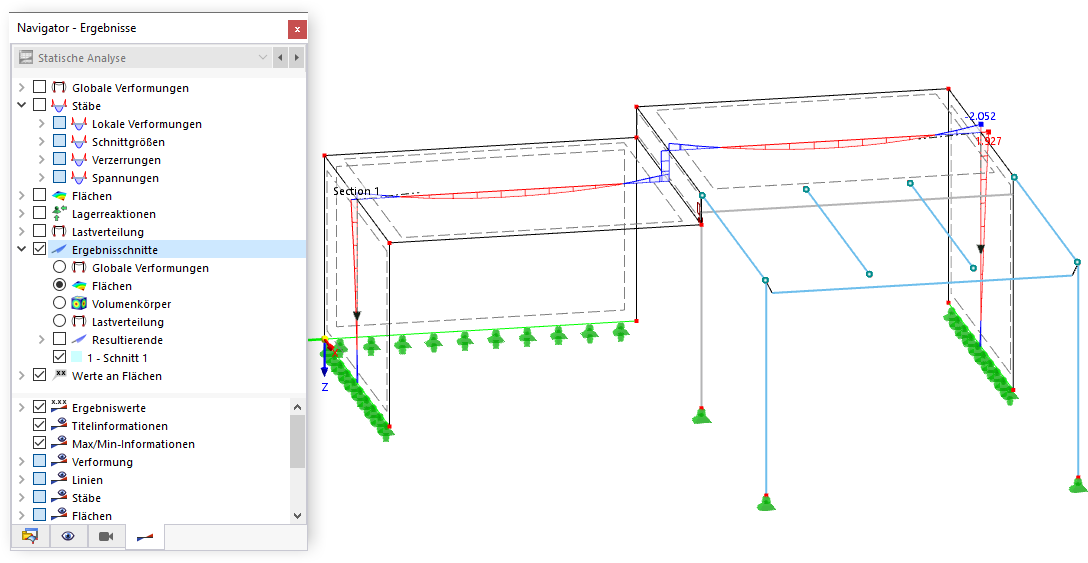Viewport: 1088px width, 563px height.
Task: Click the Schnitt 1 cyan color swatch
Action: (77, 358)
